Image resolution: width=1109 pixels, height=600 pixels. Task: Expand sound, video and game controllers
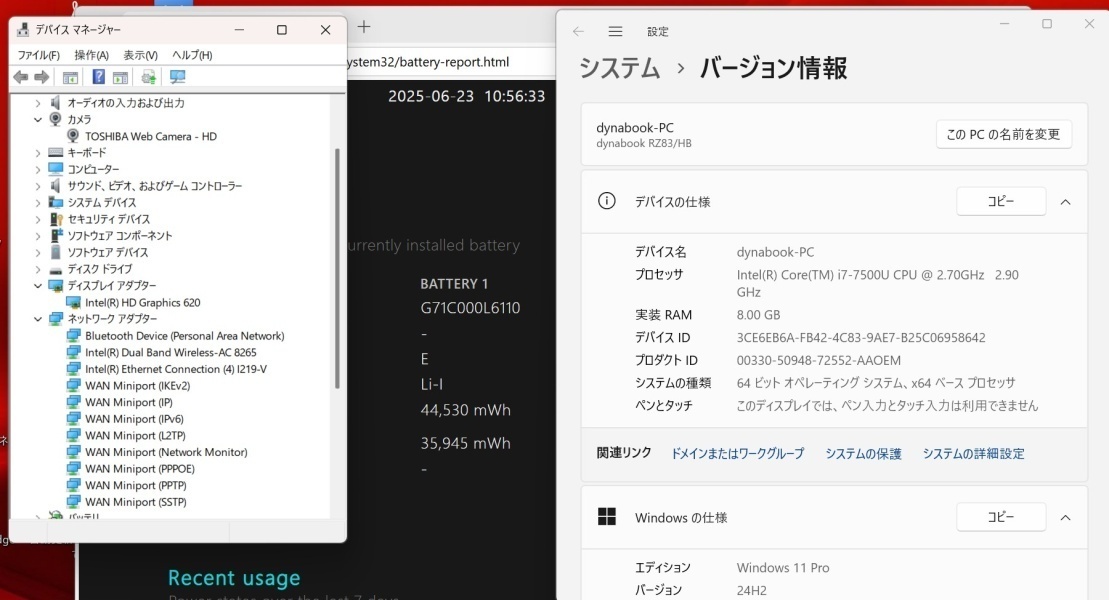click(38, 185)
